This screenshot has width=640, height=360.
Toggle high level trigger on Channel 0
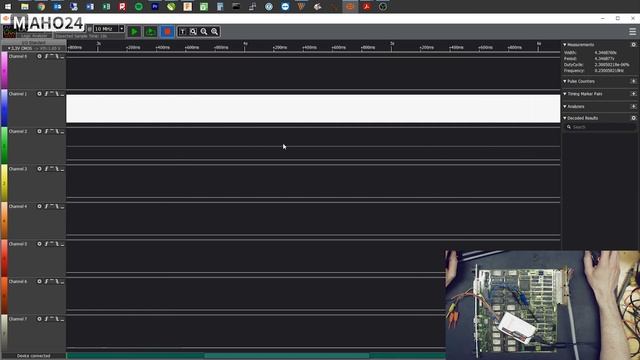pyautogui.click(x=52, y=56)
